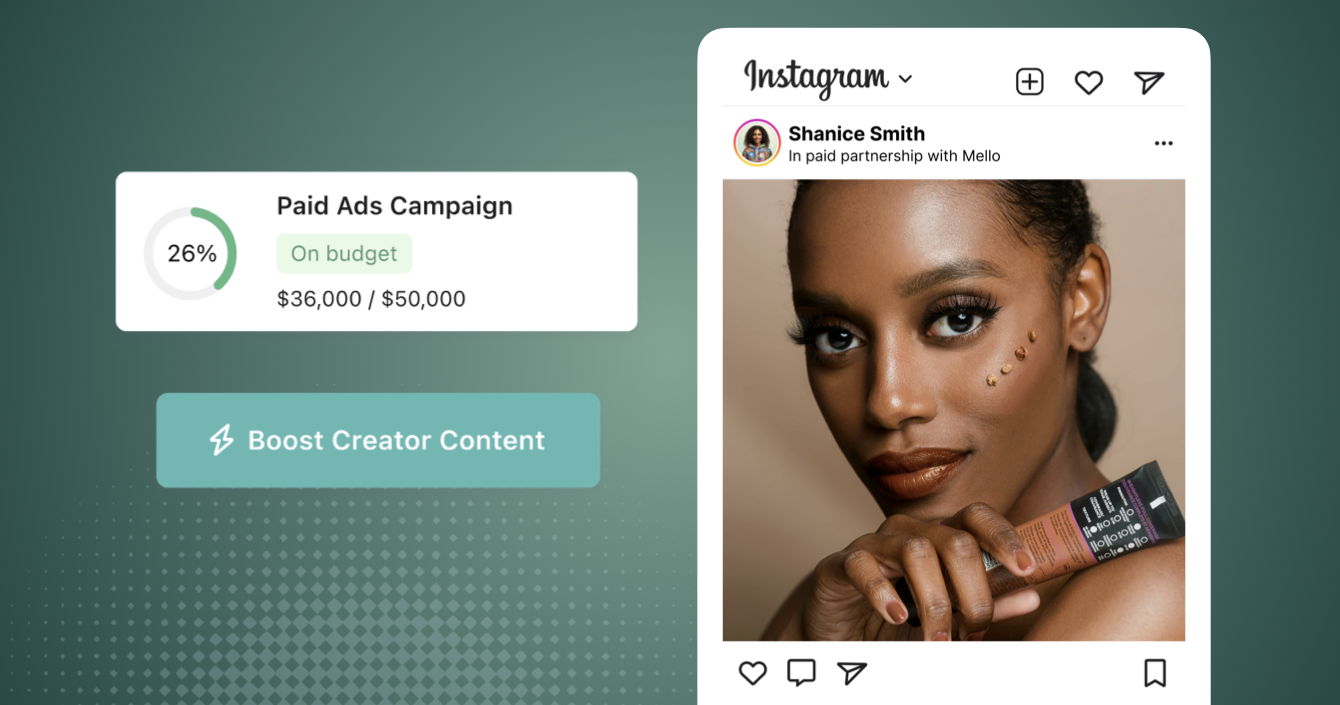The image size is (1340, 705).
Task: Share the post using the bottom paper plane
Action: coord(851,673)
